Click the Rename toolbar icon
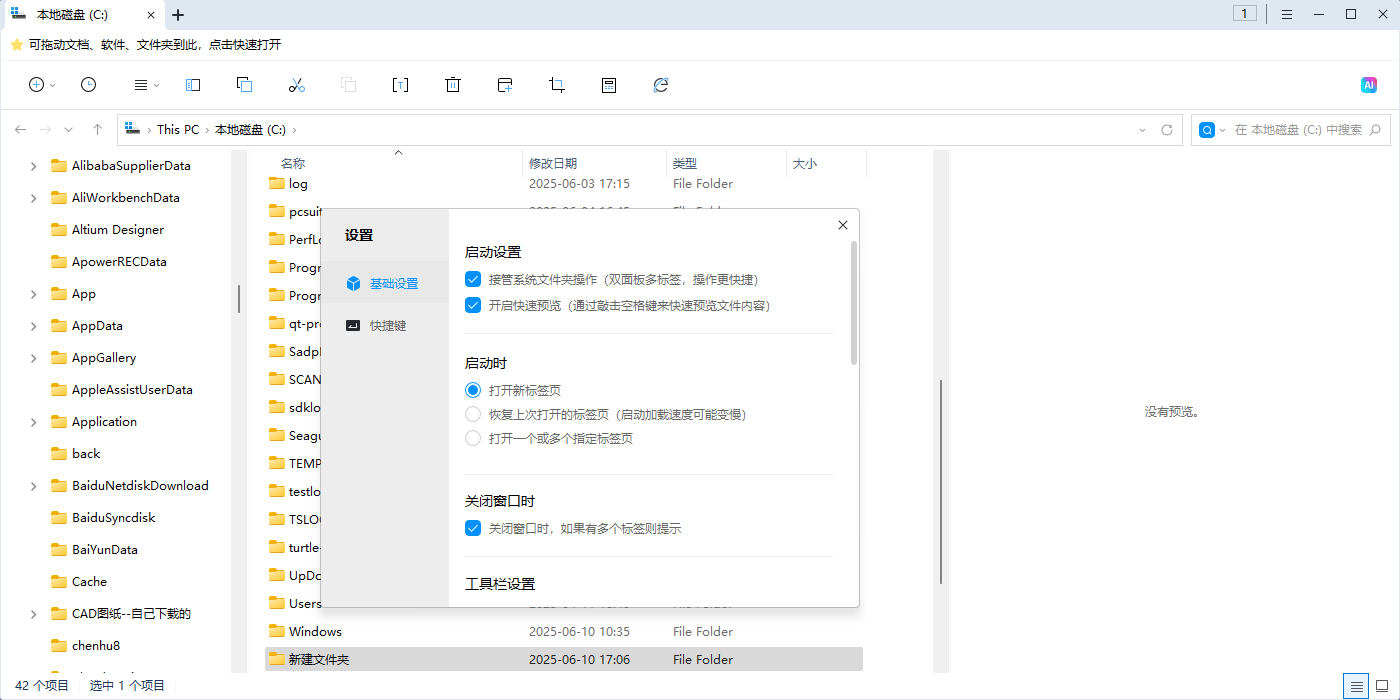 pyautogui.click(x=400, y=85)
